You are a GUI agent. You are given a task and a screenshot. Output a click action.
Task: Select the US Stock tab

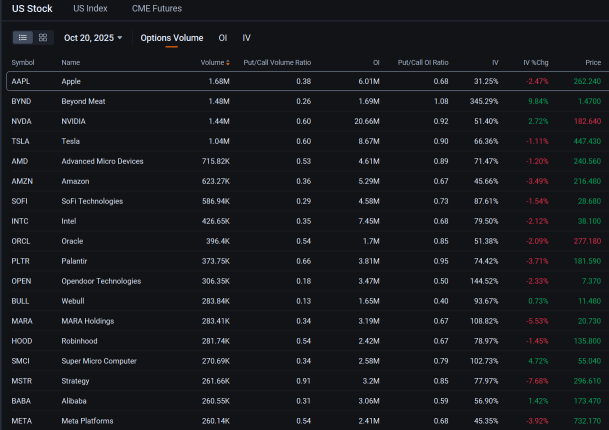point(32,9)
